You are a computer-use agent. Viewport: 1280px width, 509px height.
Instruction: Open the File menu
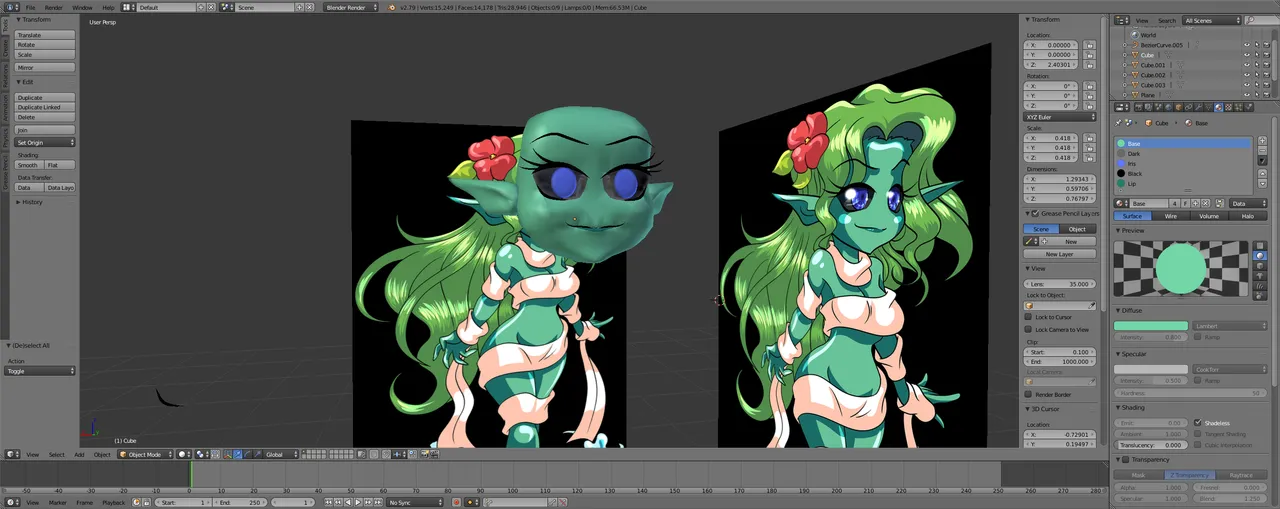pos(30,7)
